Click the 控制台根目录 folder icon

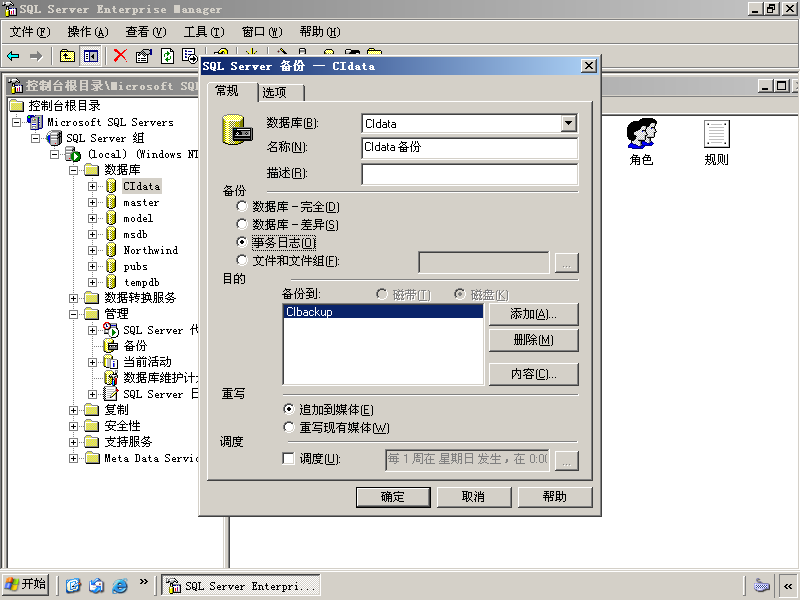coord(17,106)
